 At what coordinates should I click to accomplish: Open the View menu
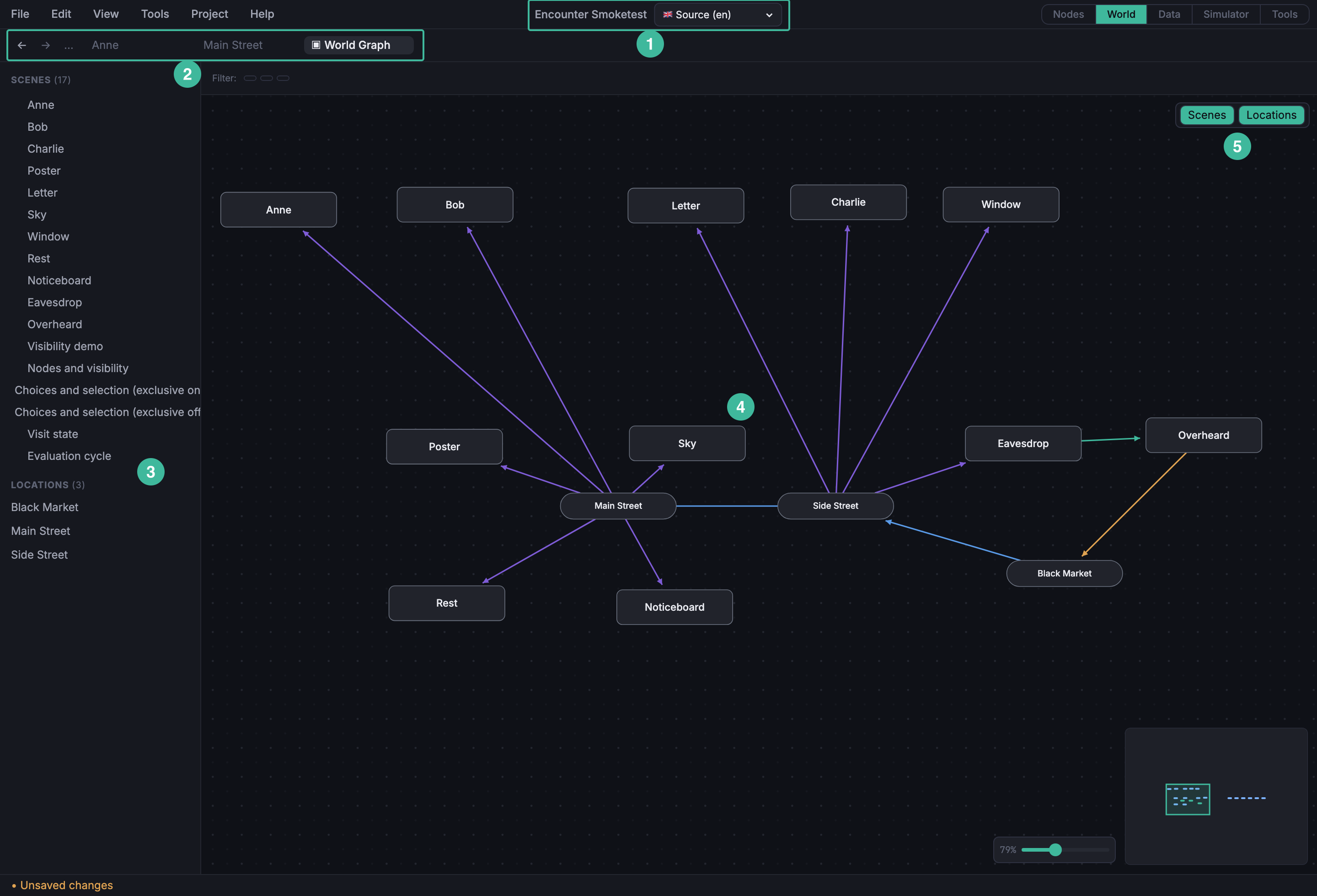click(106, 14)
